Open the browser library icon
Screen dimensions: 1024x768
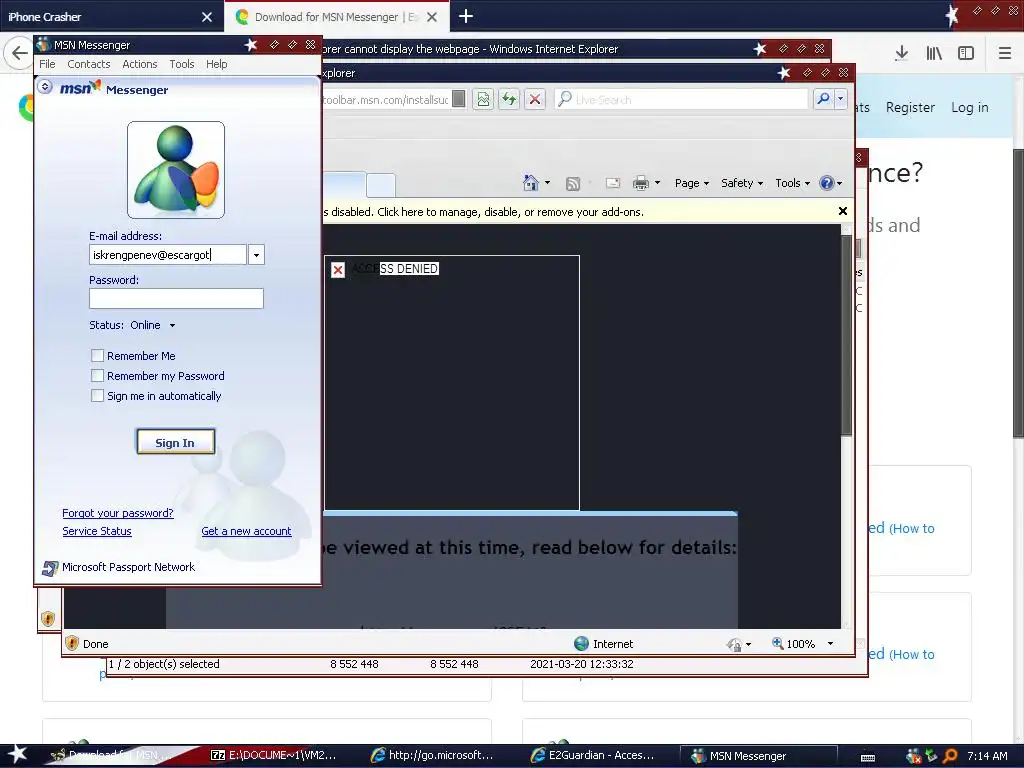click(x=934, y=54)
